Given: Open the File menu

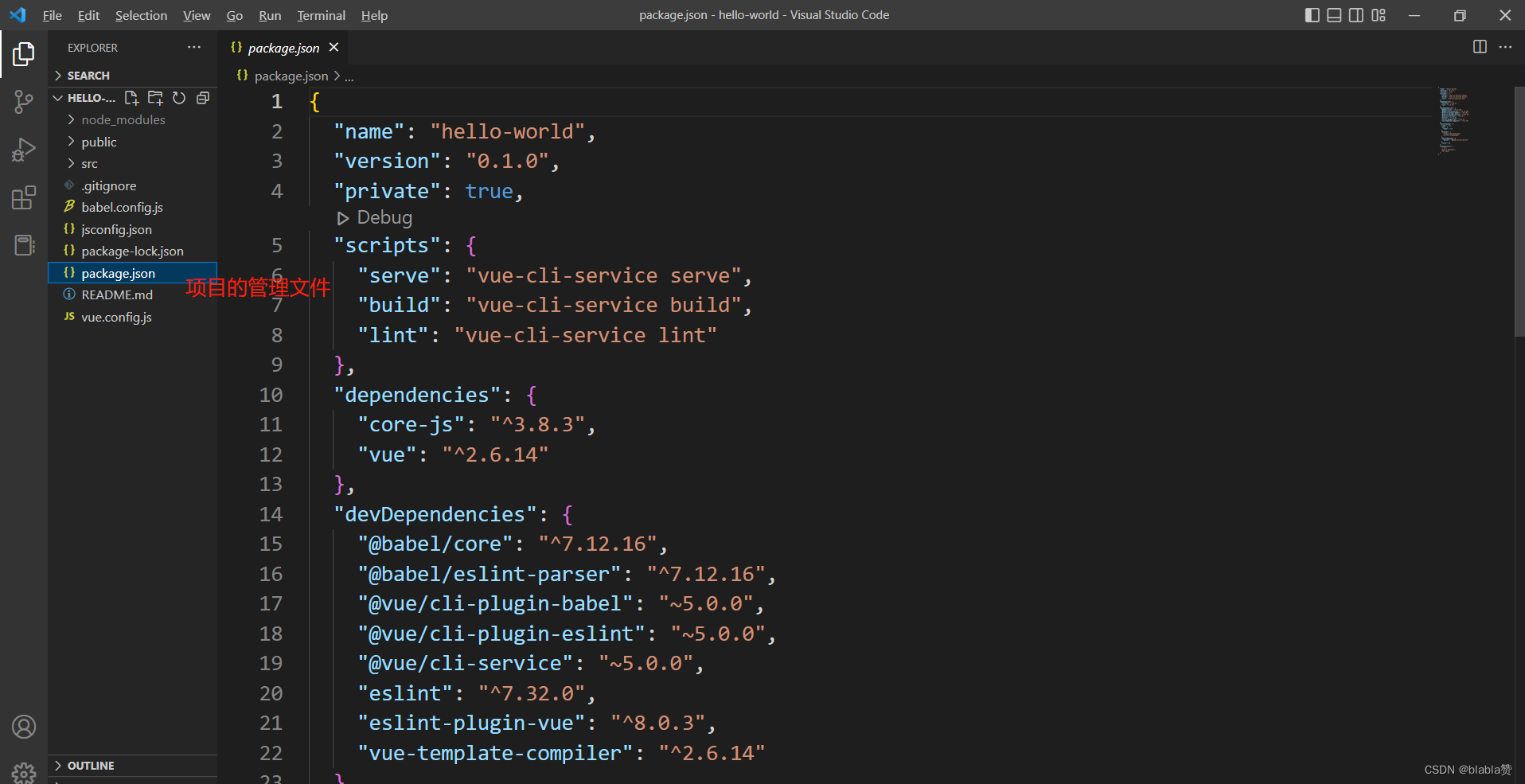Looking at the screenshot, I should tap(52, 15).
